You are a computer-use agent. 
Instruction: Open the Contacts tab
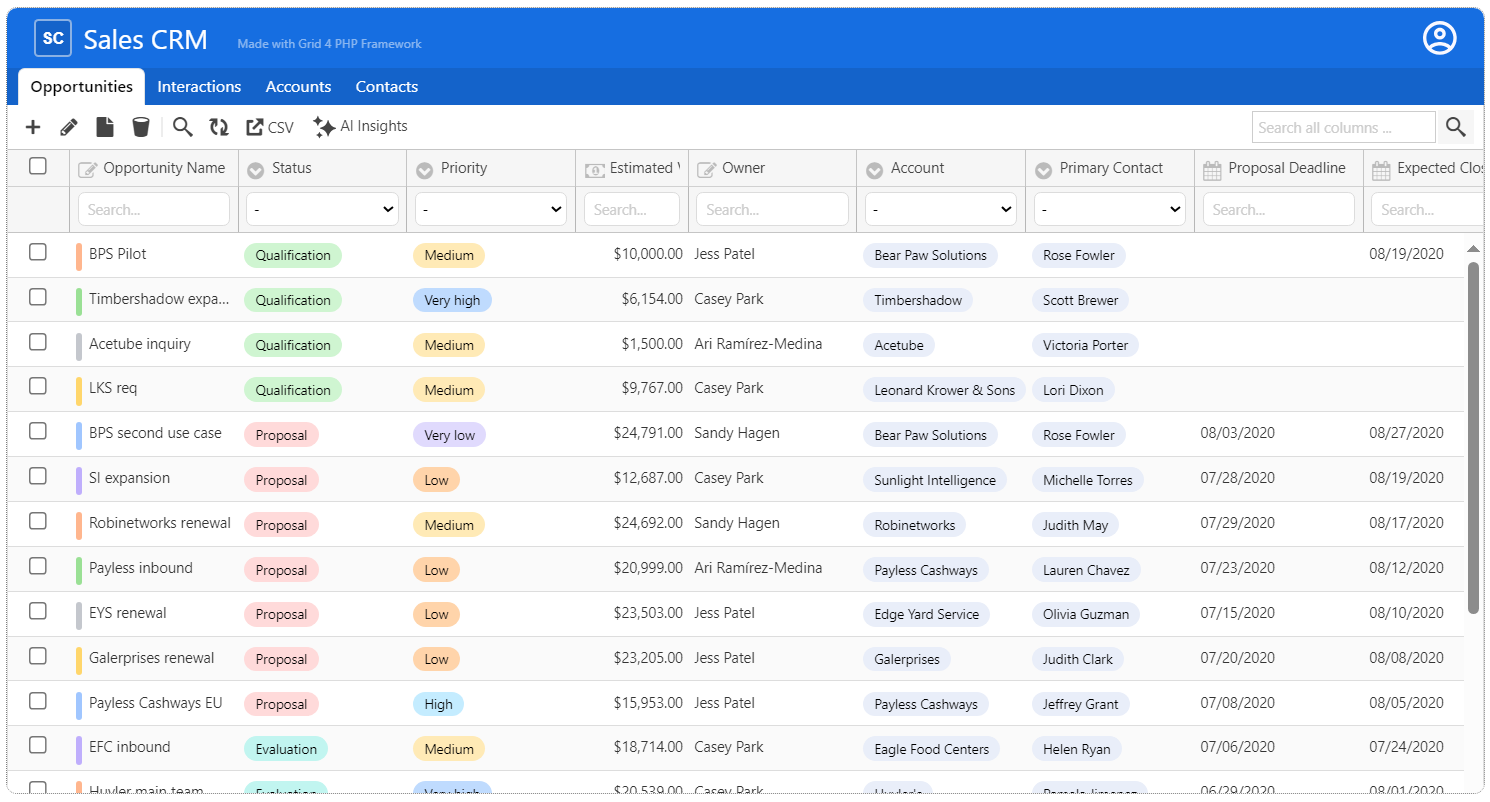pos(386,87)
